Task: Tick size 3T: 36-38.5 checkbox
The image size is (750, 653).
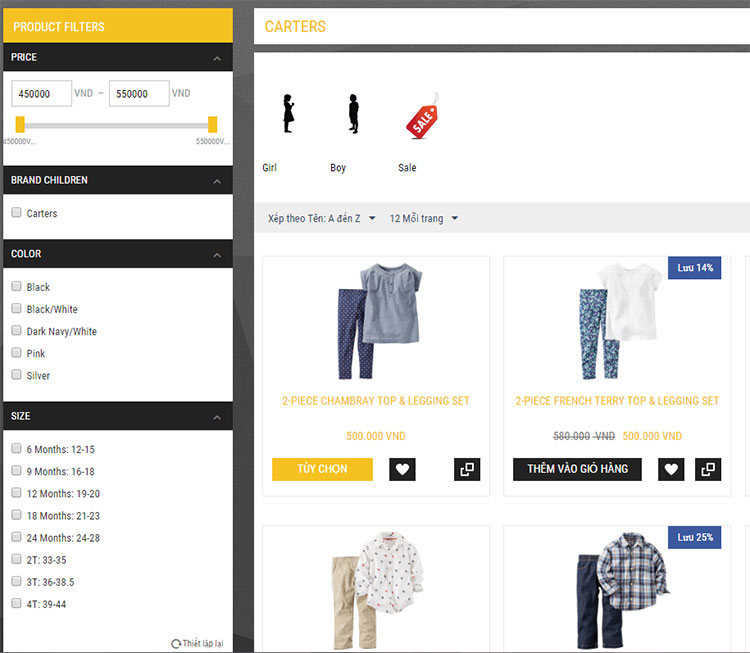Action: point(16,581)
